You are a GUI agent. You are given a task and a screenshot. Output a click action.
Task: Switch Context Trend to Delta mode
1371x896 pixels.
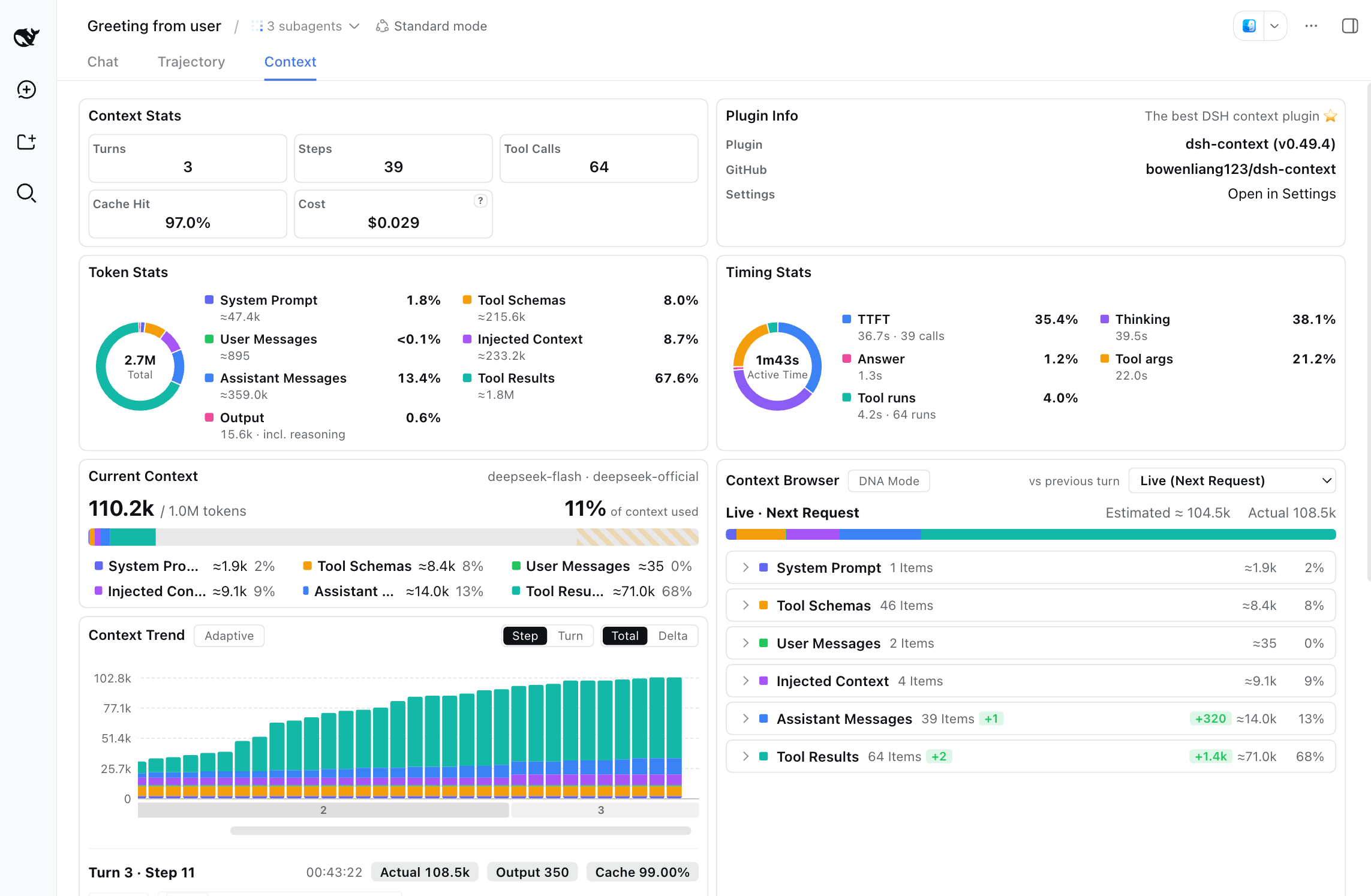coord(672,636)
